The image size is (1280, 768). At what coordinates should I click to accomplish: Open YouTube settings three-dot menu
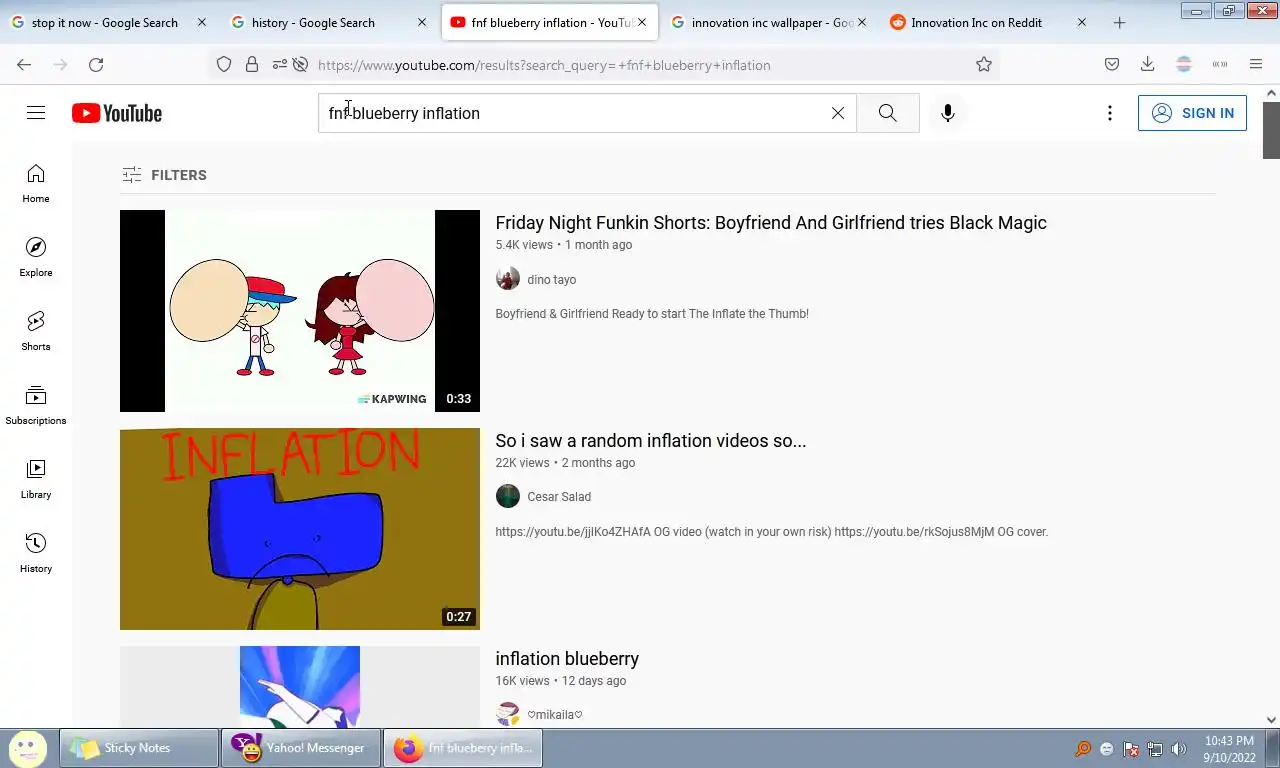click(1109, 113)
